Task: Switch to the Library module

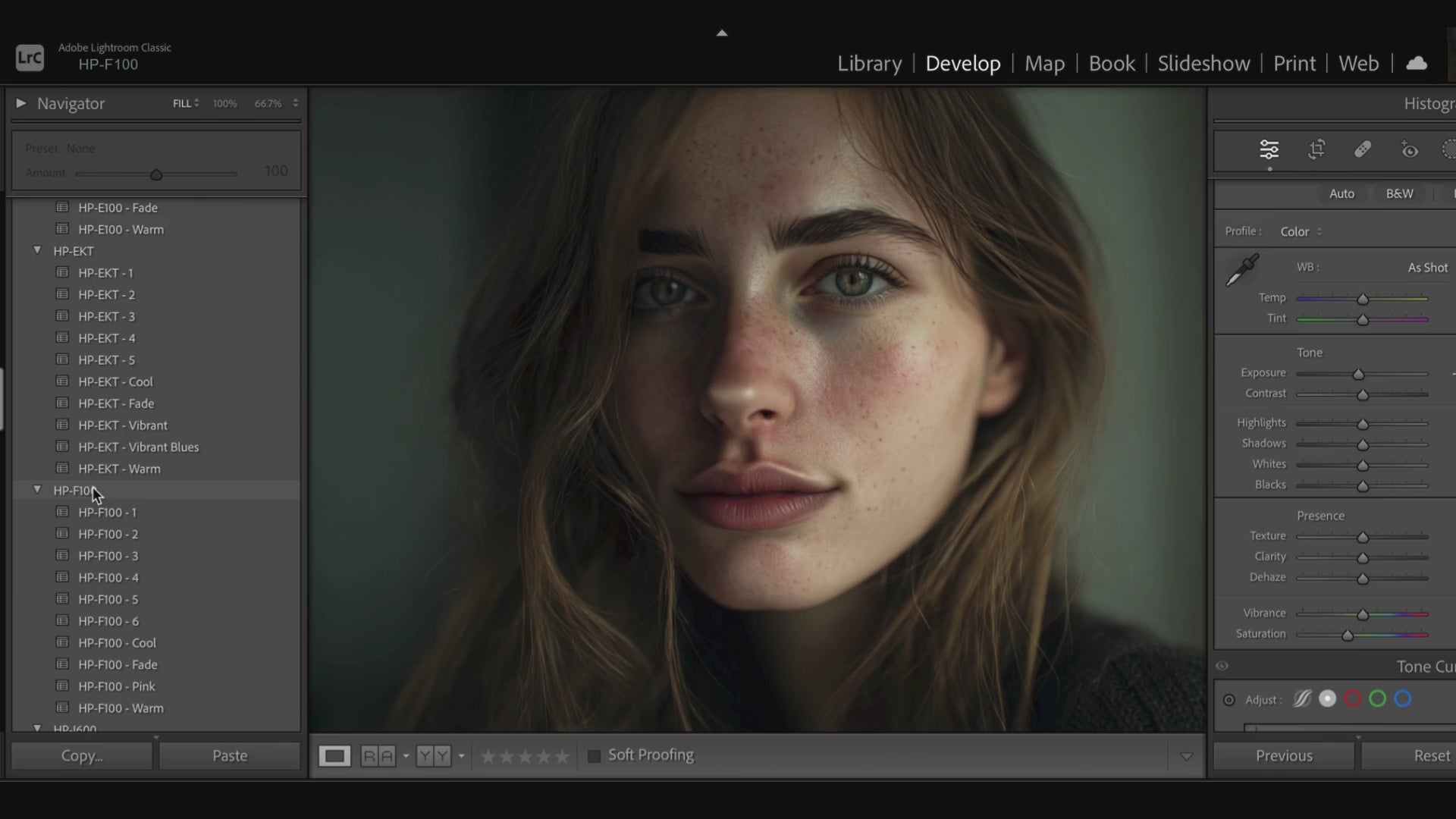Action: 869,64
